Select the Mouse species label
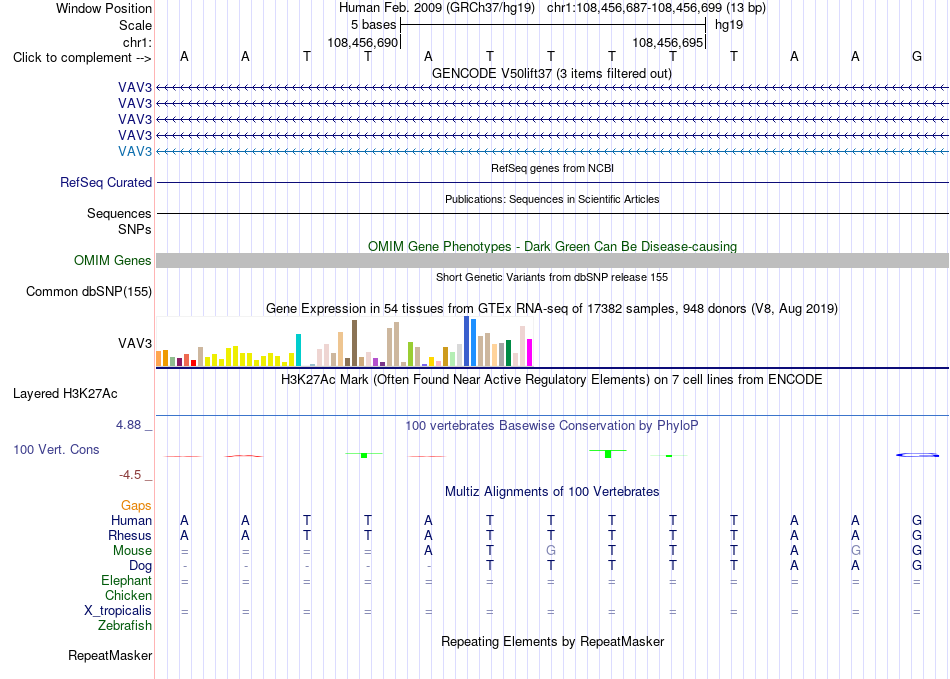Viewport: 950px width, 679px height. coord(132,551)
